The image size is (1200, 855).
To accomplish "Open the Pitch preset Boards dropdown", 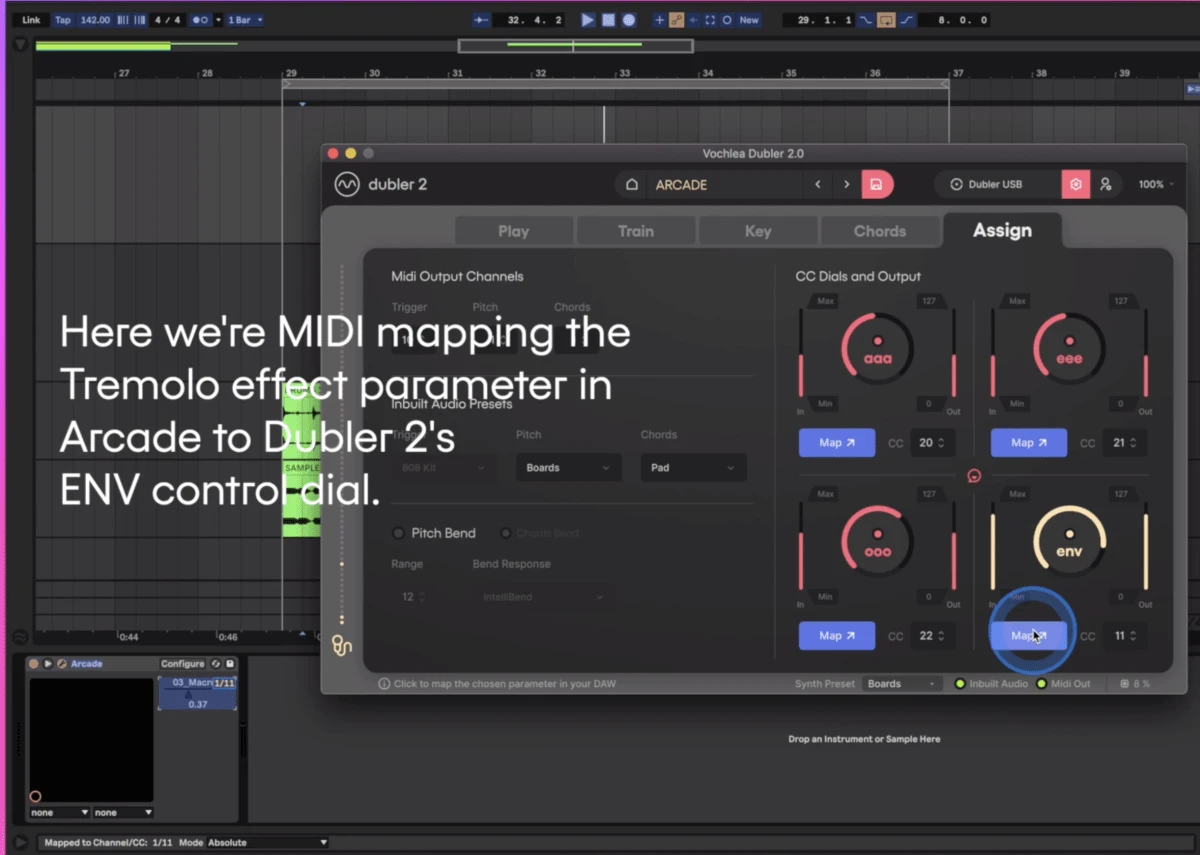I will click(568, 467).
